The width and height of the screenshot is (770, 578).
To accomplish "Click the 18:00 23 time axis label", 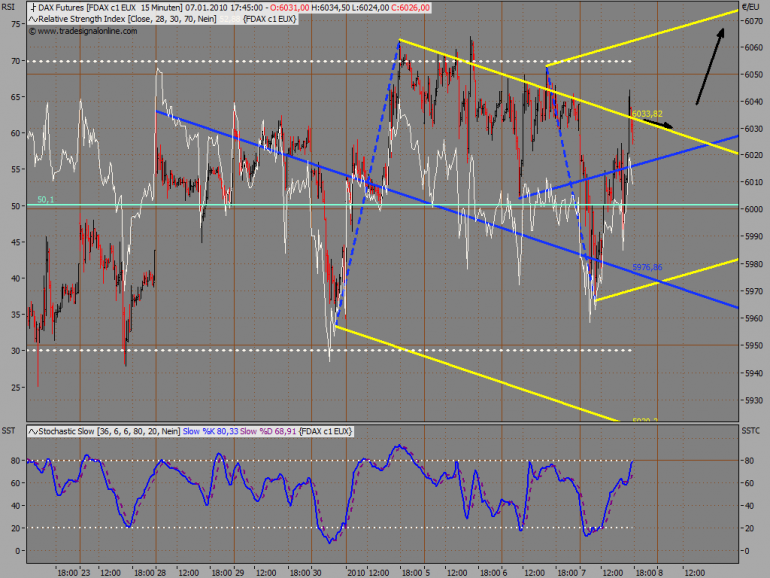I will (74, 573).
